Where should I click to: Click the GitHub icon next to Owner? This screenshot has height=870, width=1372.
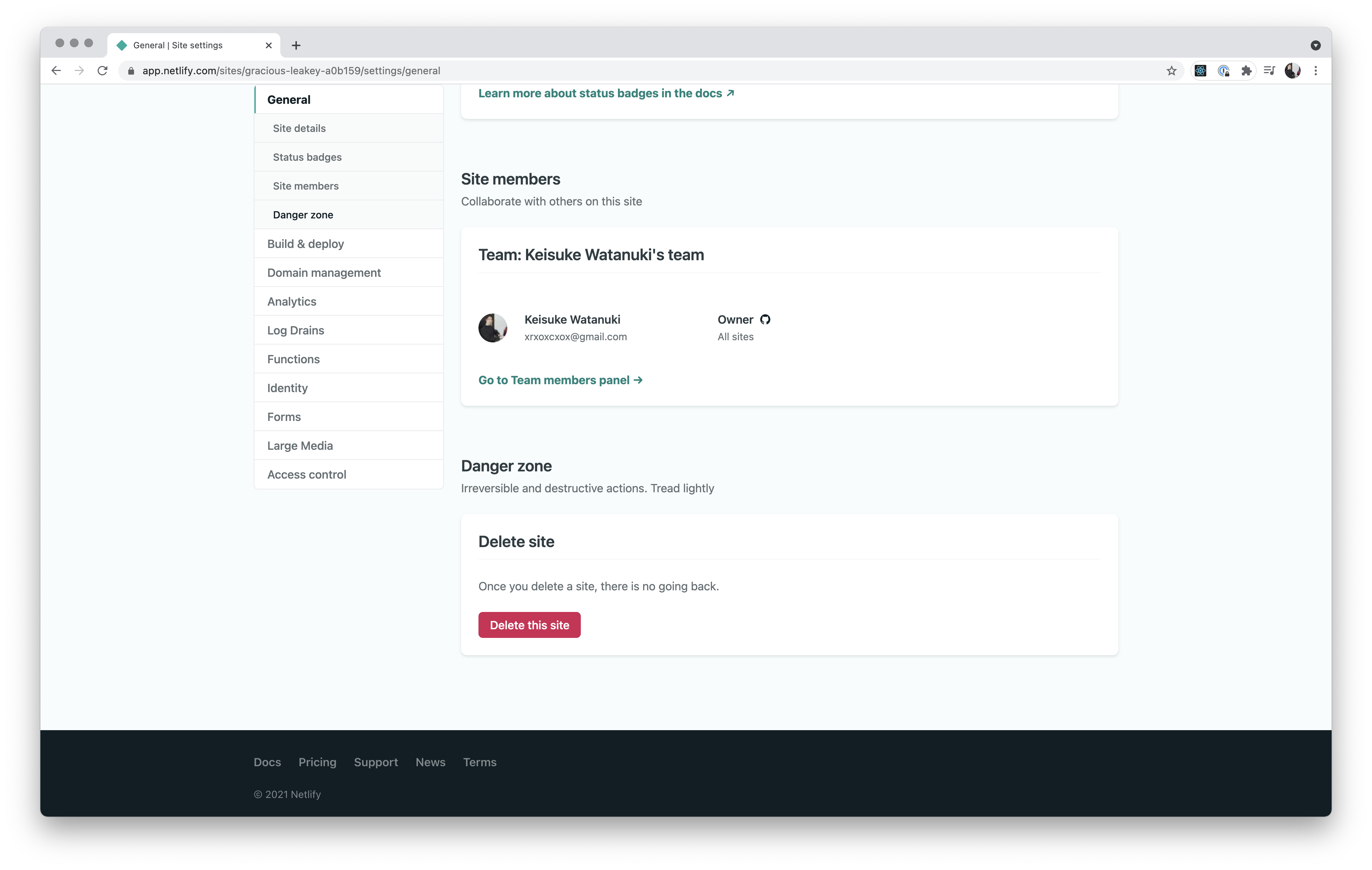[x=765, y=319]
